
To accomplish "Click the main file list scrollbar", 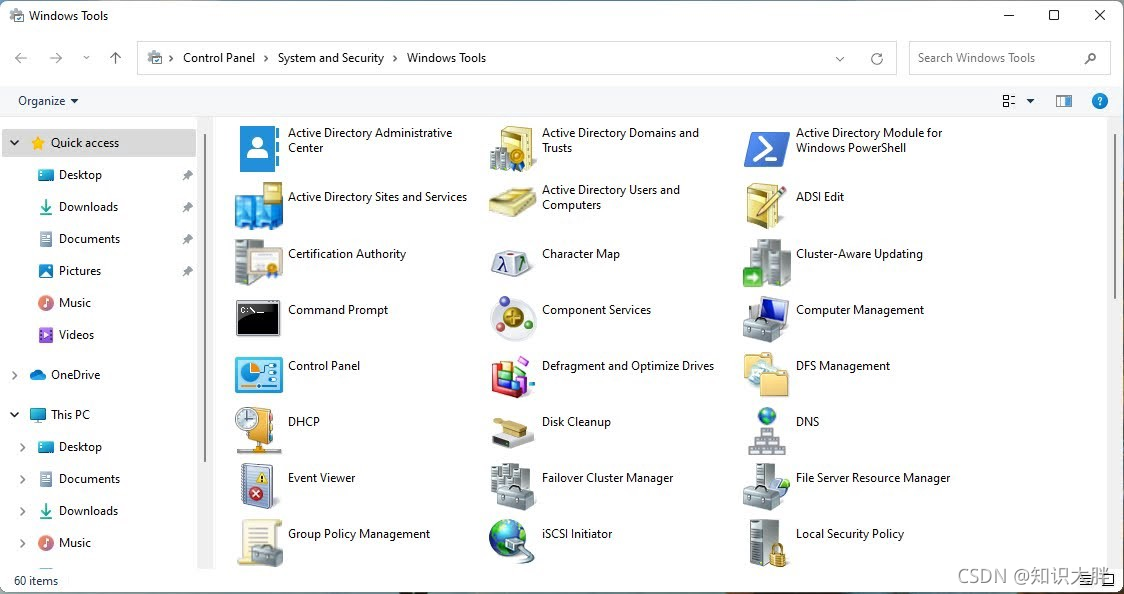I will [x=1115, y=215].
